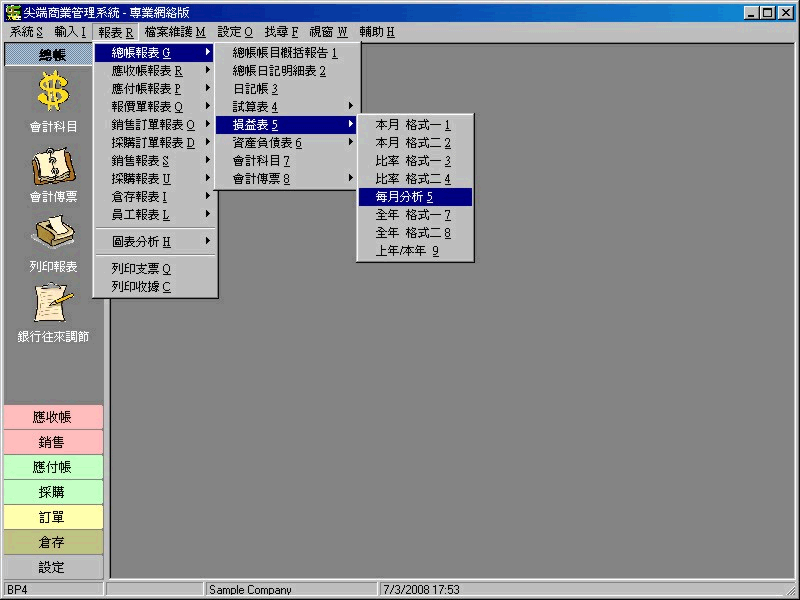Open the 會計科目 dollar sign icon

click(53, 92)
